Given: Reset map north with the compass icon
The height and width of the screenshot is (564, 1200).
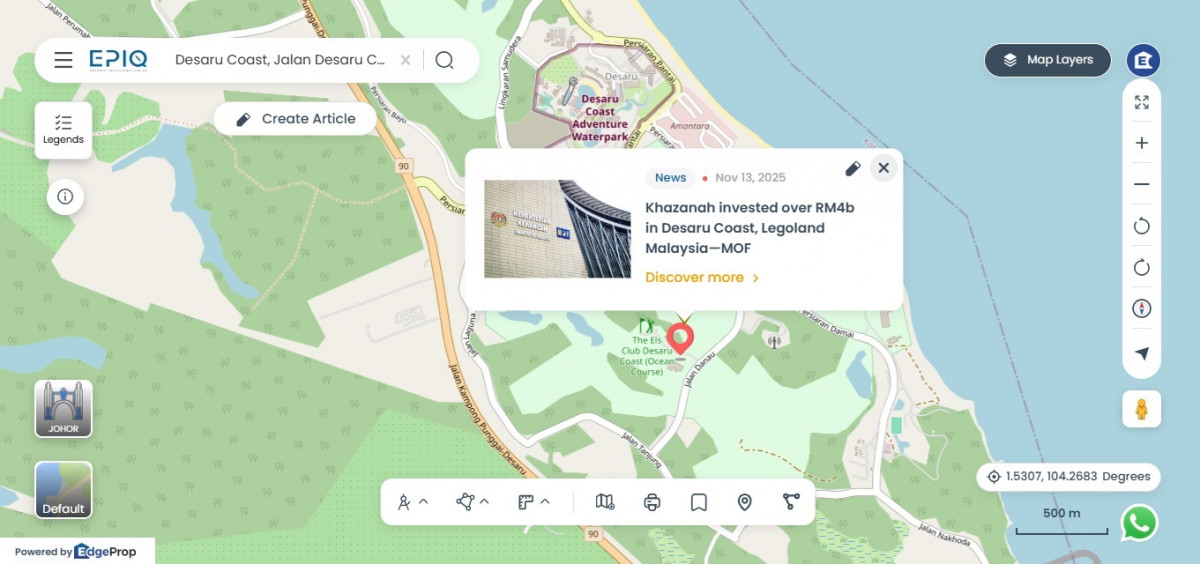Looking at the screenshot, I should [x=1142, y=309].
